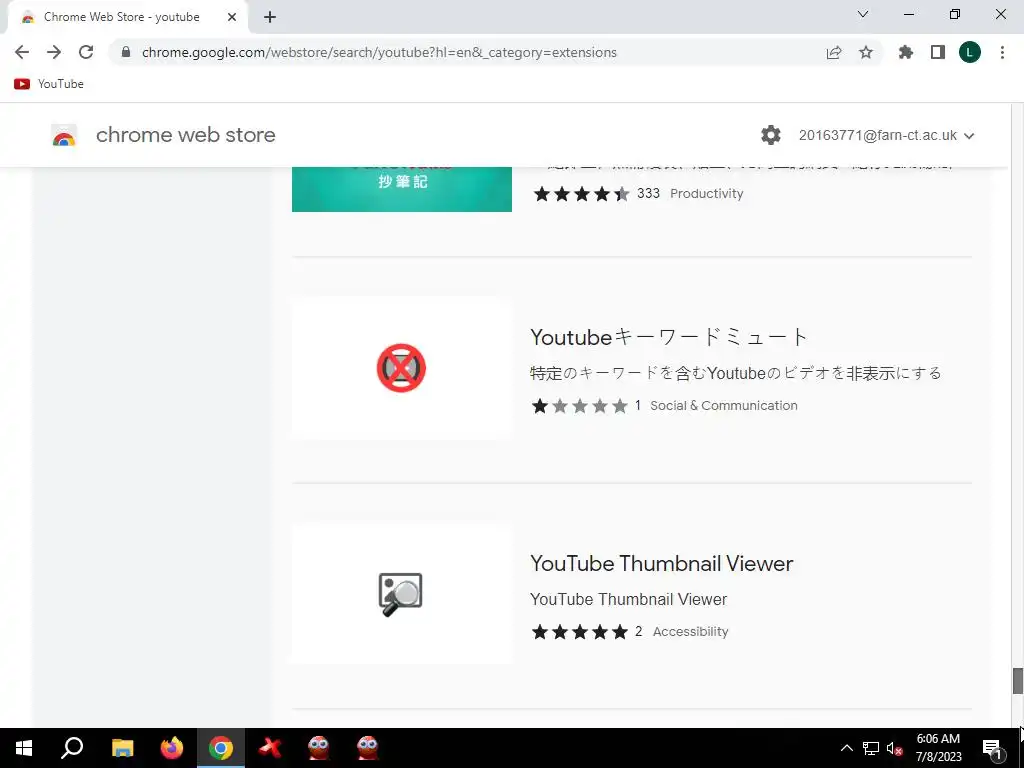
Task: Click the address bar URL
Action: (x=379, y=52)
